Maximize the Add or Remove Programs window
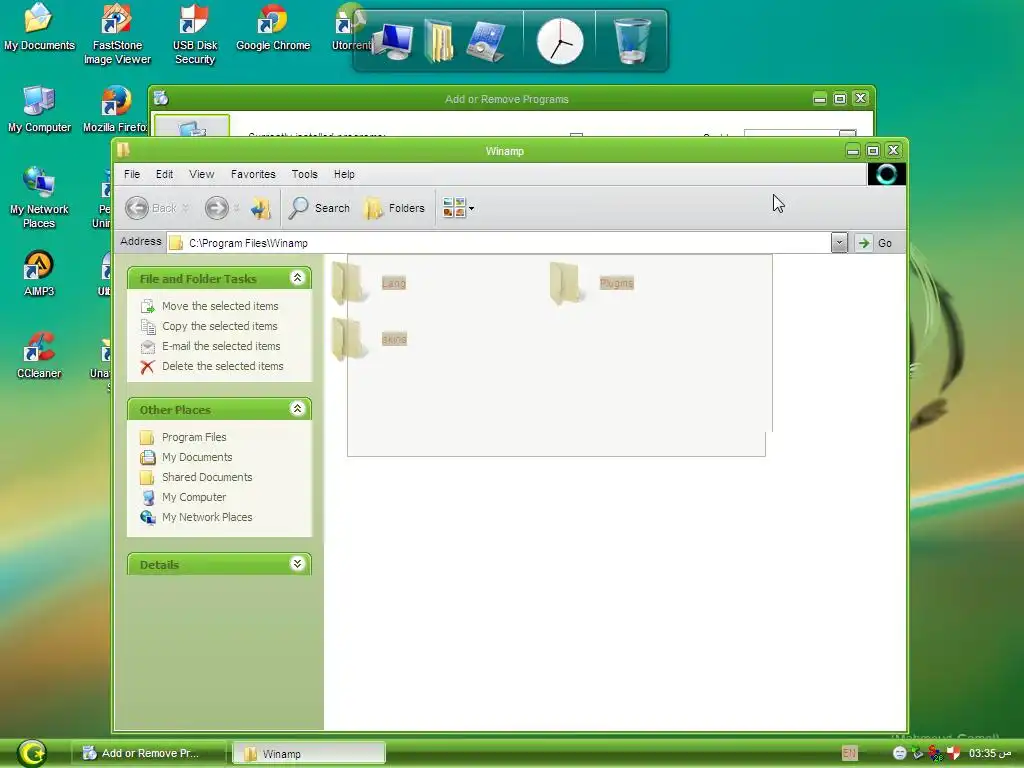Viewport: 1024px width, 768px height. point(840,99)
